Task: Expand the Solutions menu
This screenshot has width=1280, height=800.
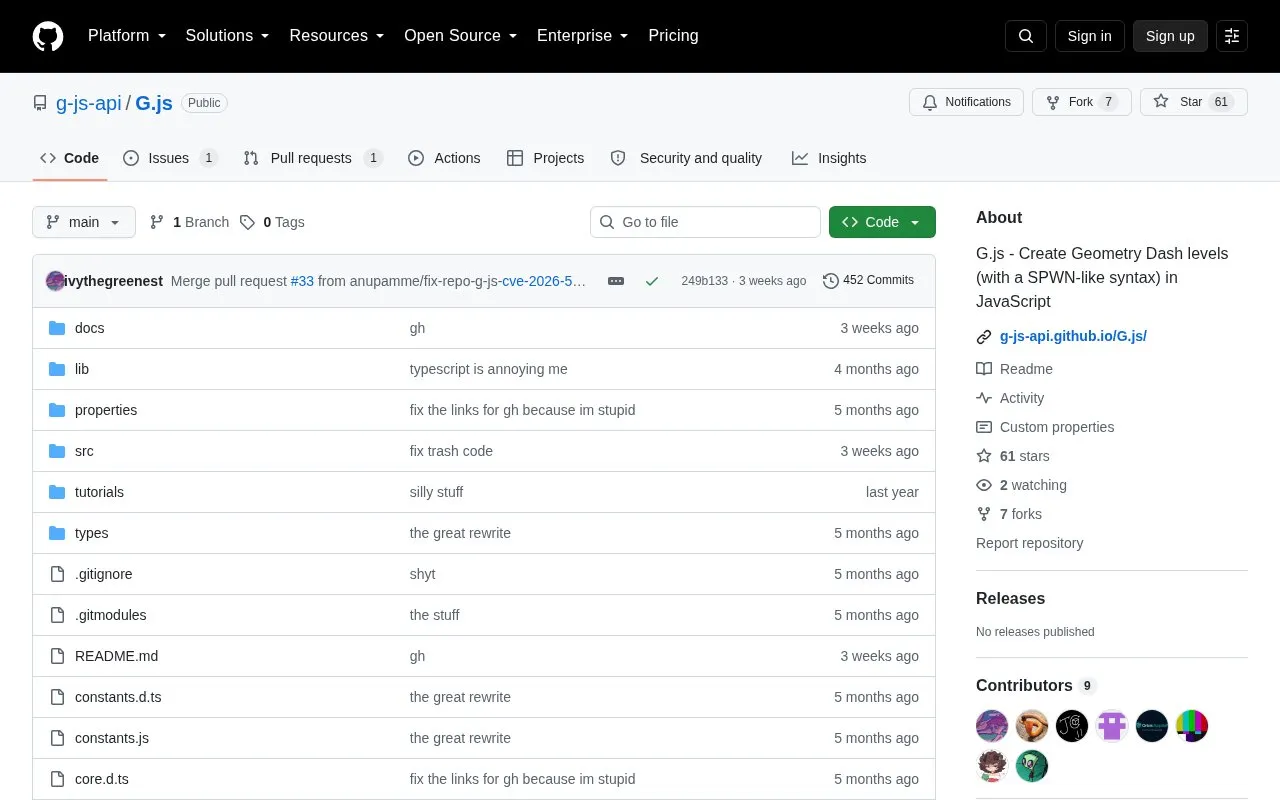Action: click(228, 36)
